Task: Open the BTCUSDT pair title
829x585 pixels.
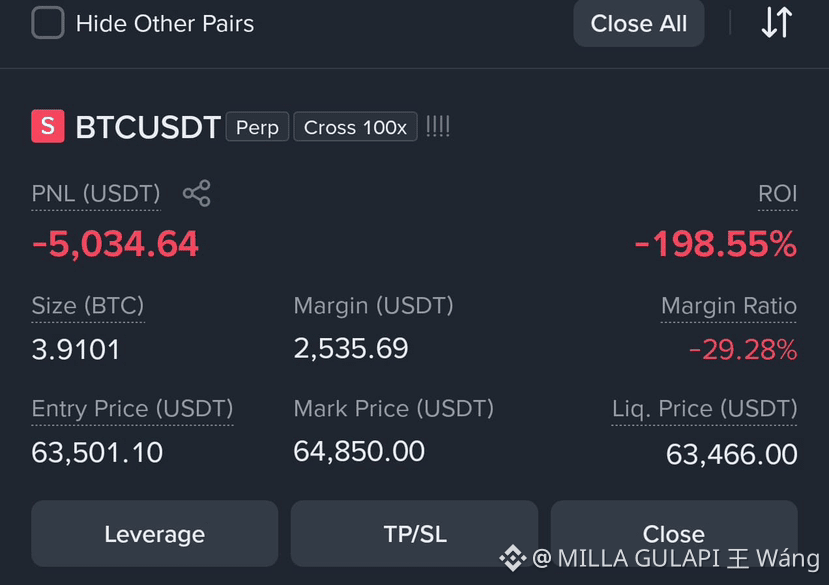Action: coord(148,127)
